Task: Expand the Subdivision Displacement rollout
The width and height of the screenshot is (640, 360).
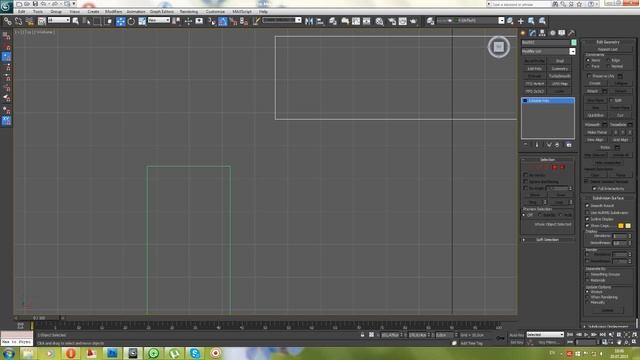Action: [x=608, y=327]
